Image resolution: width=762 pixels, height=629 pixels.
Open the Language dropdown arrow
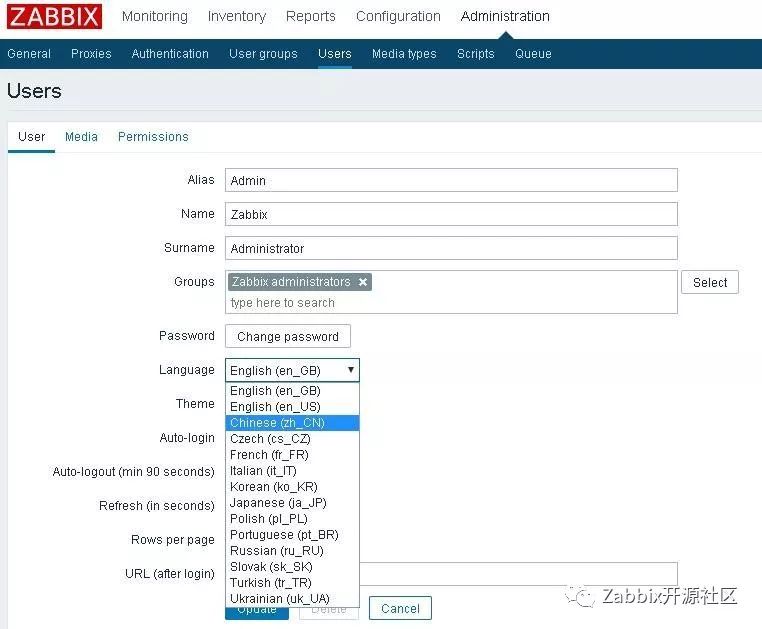coord(350,370)
